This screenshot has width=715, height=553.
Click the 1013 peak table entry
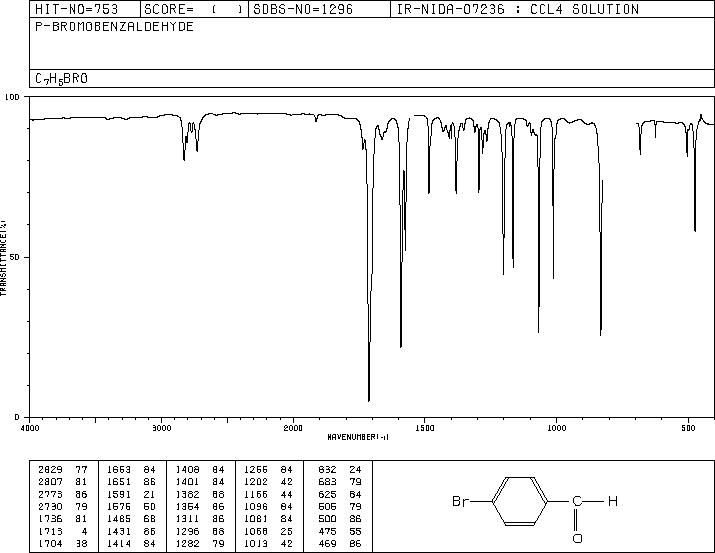[x=269, y=544]
